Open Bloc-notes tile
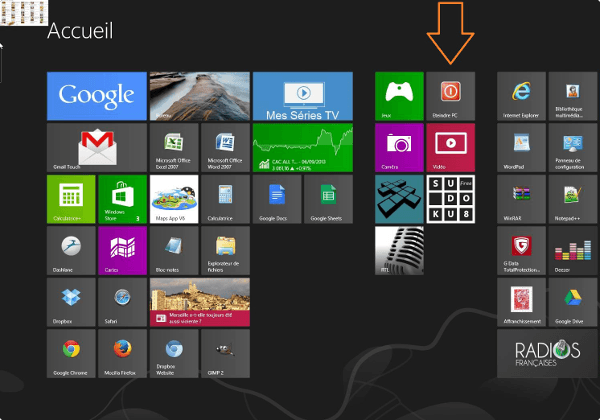 pos(174,251)
